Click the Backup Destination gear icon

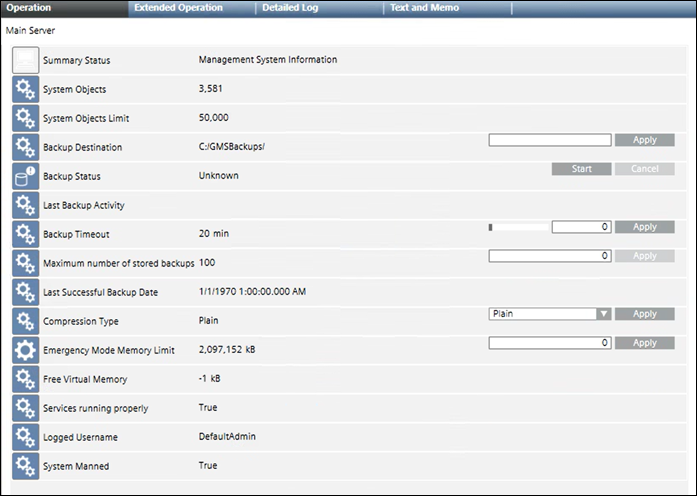(x=25, y=147)
